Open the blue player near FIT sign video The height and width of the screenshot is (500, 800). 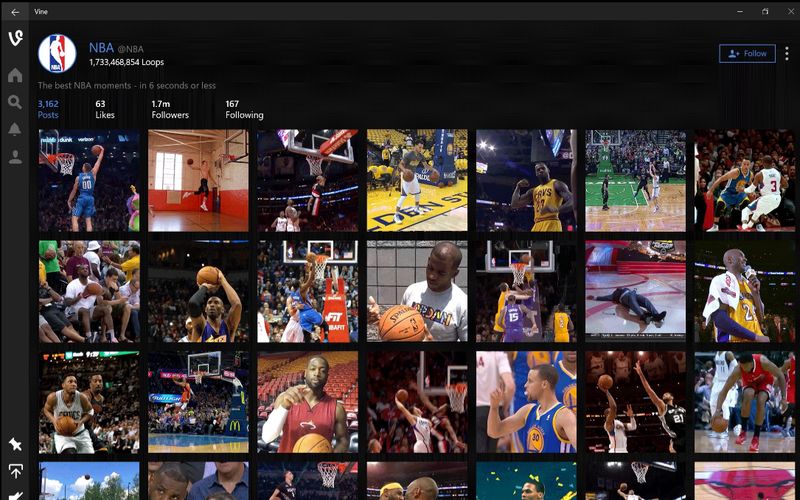308,291
